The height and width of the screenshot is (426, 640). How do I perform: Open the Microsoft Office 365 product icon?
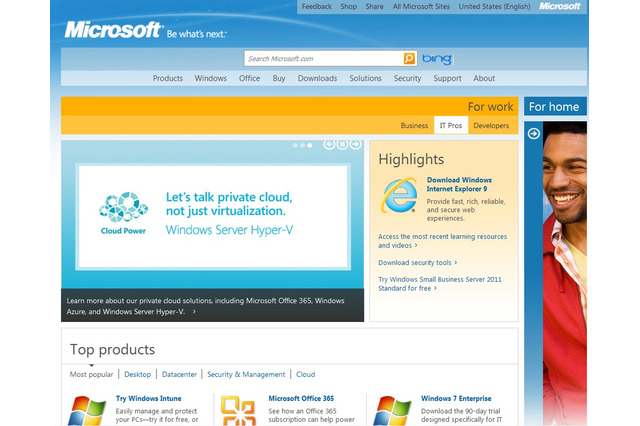[x=238, y=409]
